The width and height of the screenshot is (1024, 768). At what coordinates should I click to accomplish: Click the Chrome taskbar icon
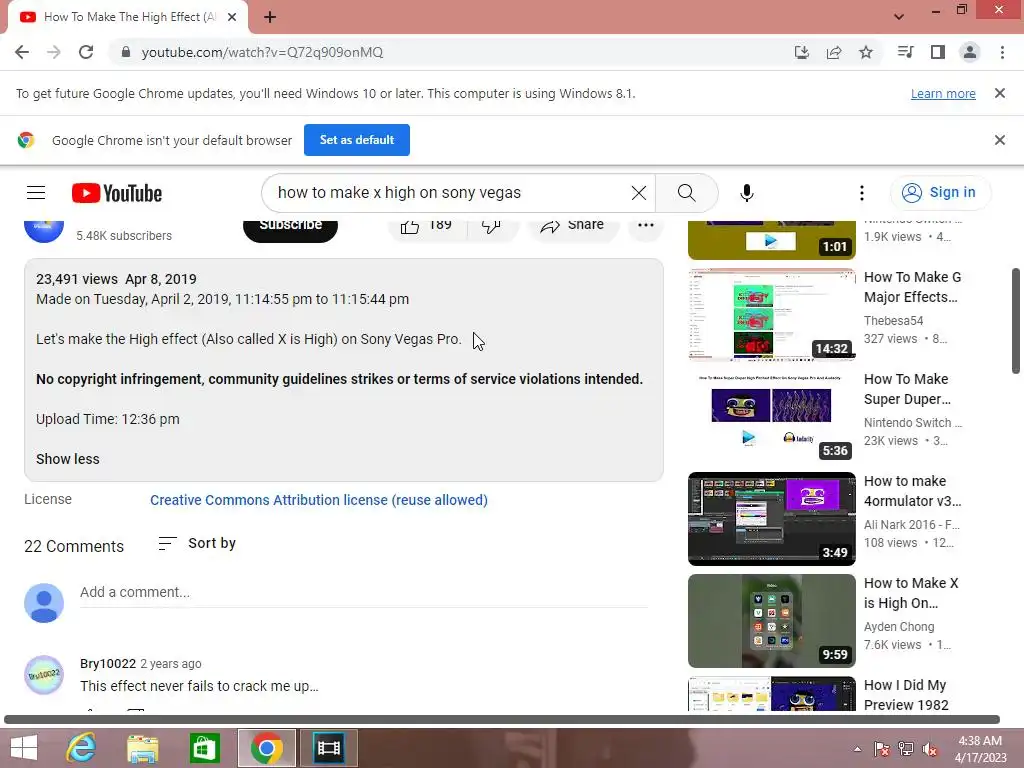[266, 748]
